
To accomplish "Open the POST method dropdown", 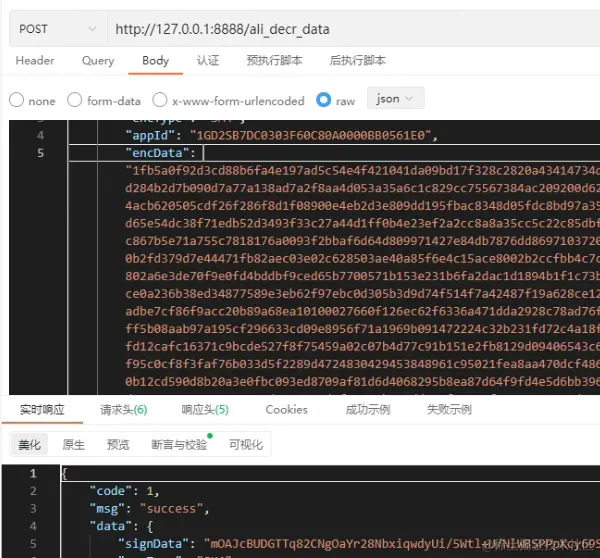I will click(x=57, y=29).
